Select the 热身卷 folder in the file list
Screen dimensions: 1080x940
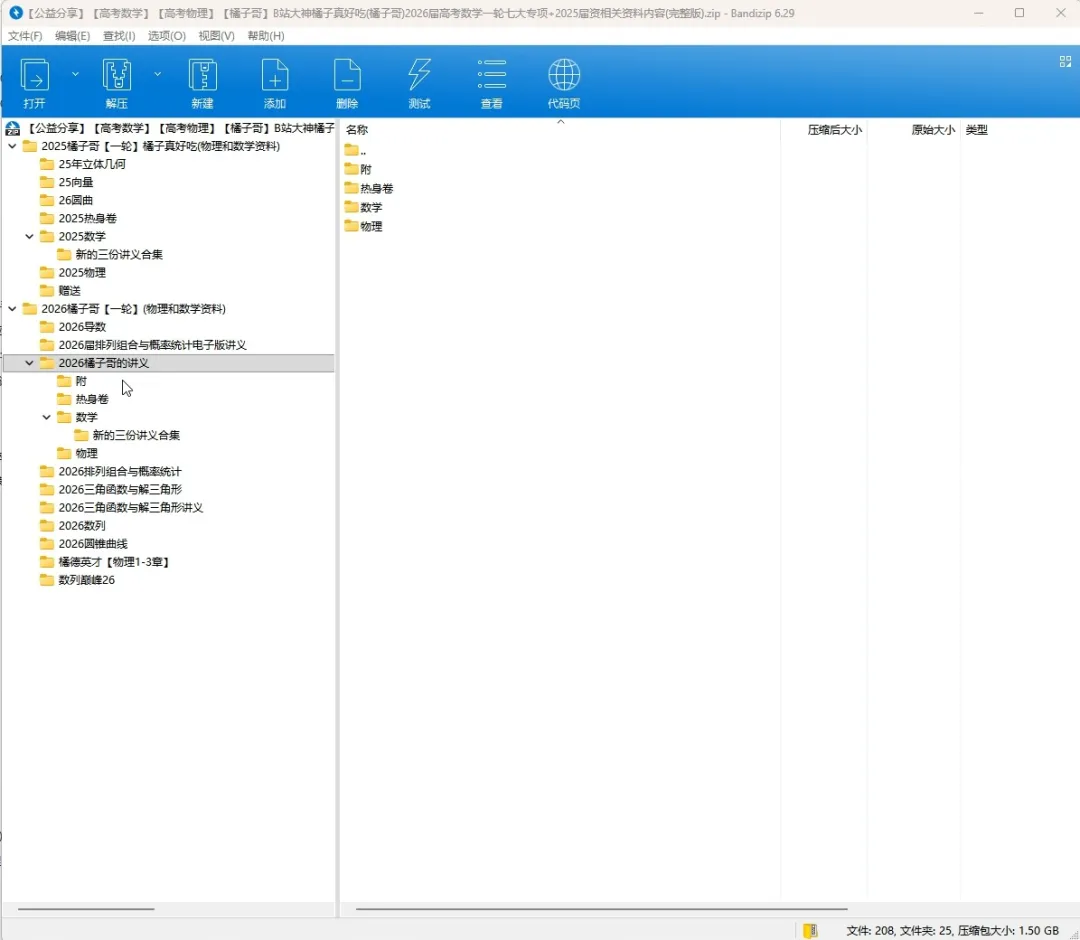click(369, 188)
